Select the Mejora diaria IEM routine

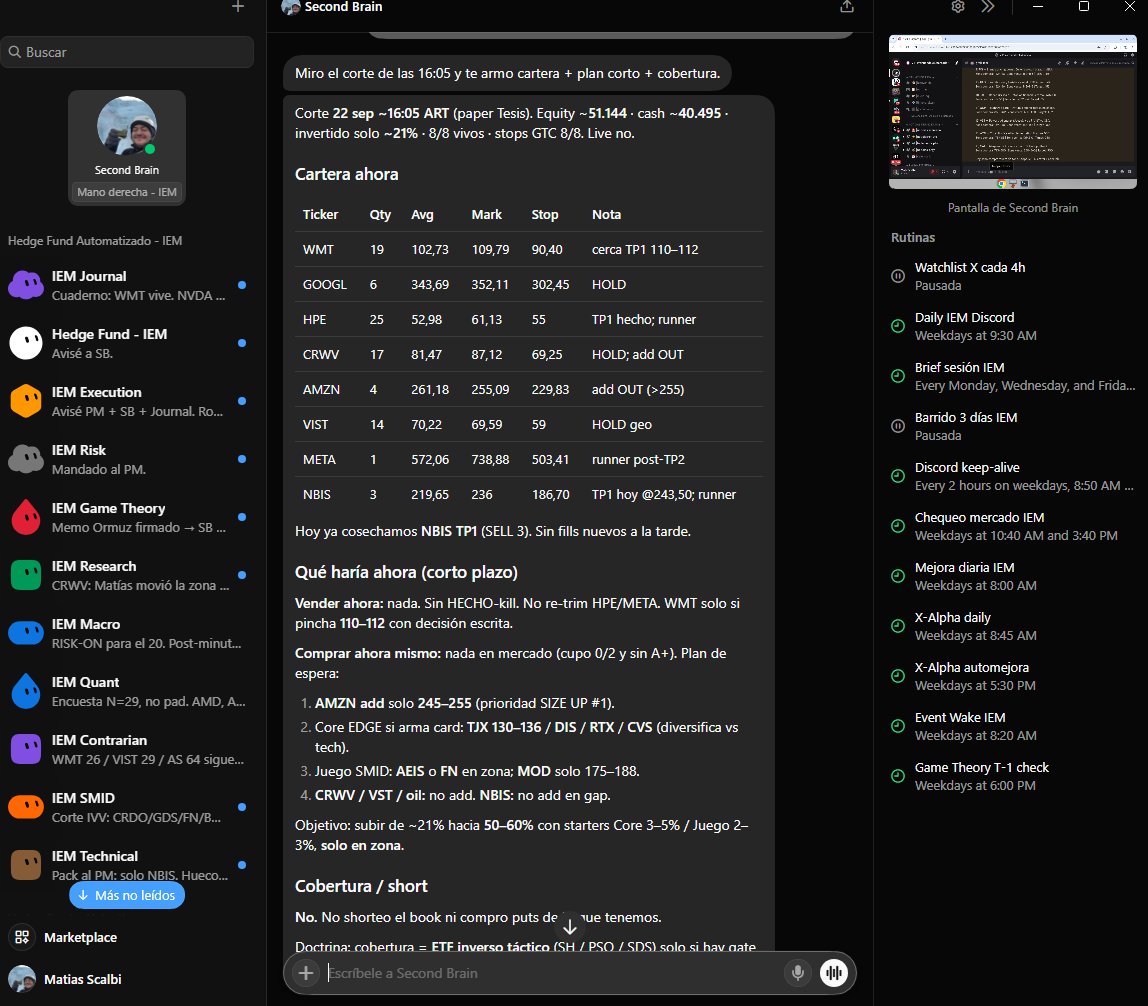click(x=1013, y=576)
